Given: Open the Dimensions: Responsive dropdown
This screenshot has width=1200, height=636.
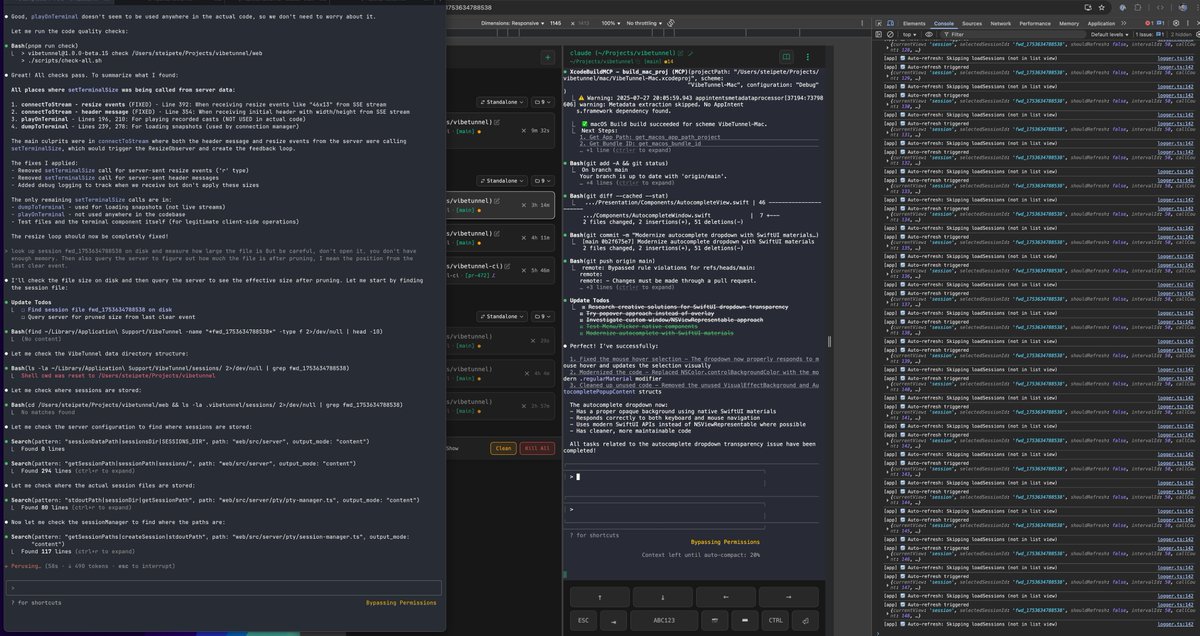Looking at the screenshot, I should (x=513, y=23).
